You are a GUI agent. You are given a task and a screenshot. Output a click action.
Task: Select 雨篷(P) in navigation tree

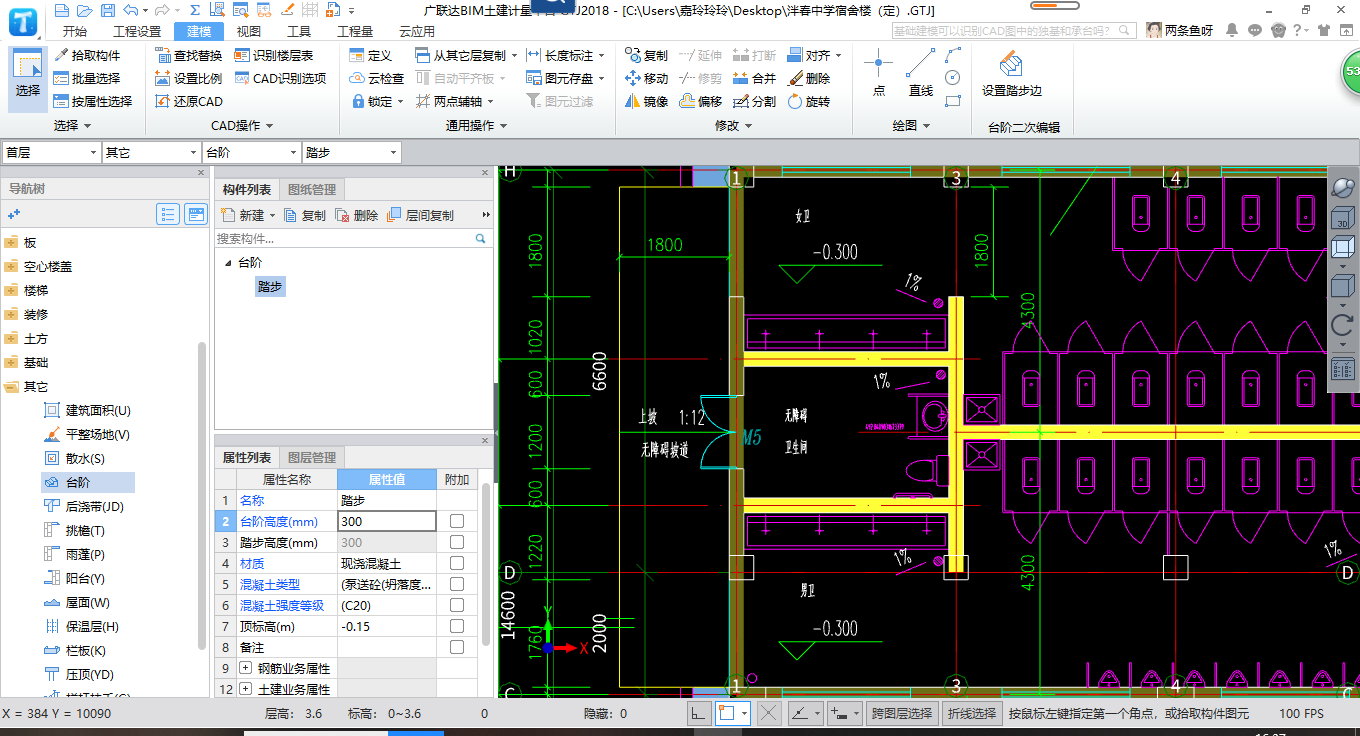click(76, 555)
